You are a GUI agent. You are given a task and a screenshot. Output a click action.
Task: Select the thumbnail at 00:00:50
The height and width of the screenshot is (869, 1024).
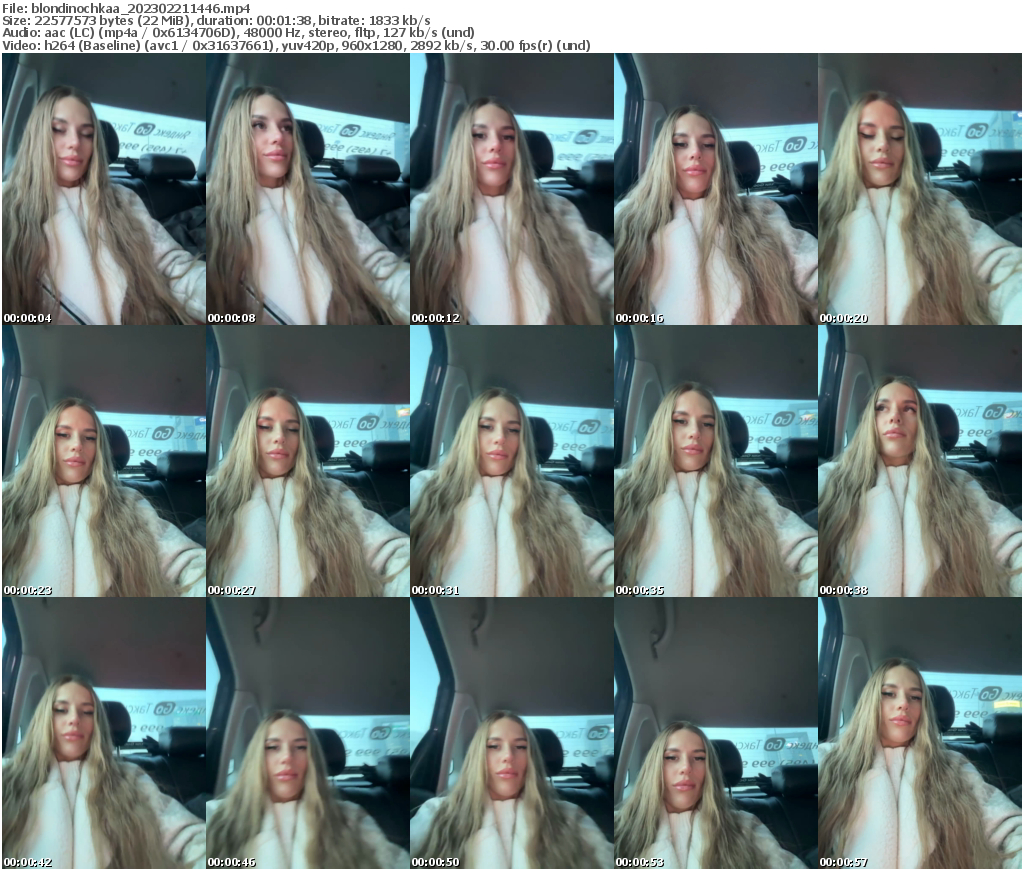coord(510,730)
